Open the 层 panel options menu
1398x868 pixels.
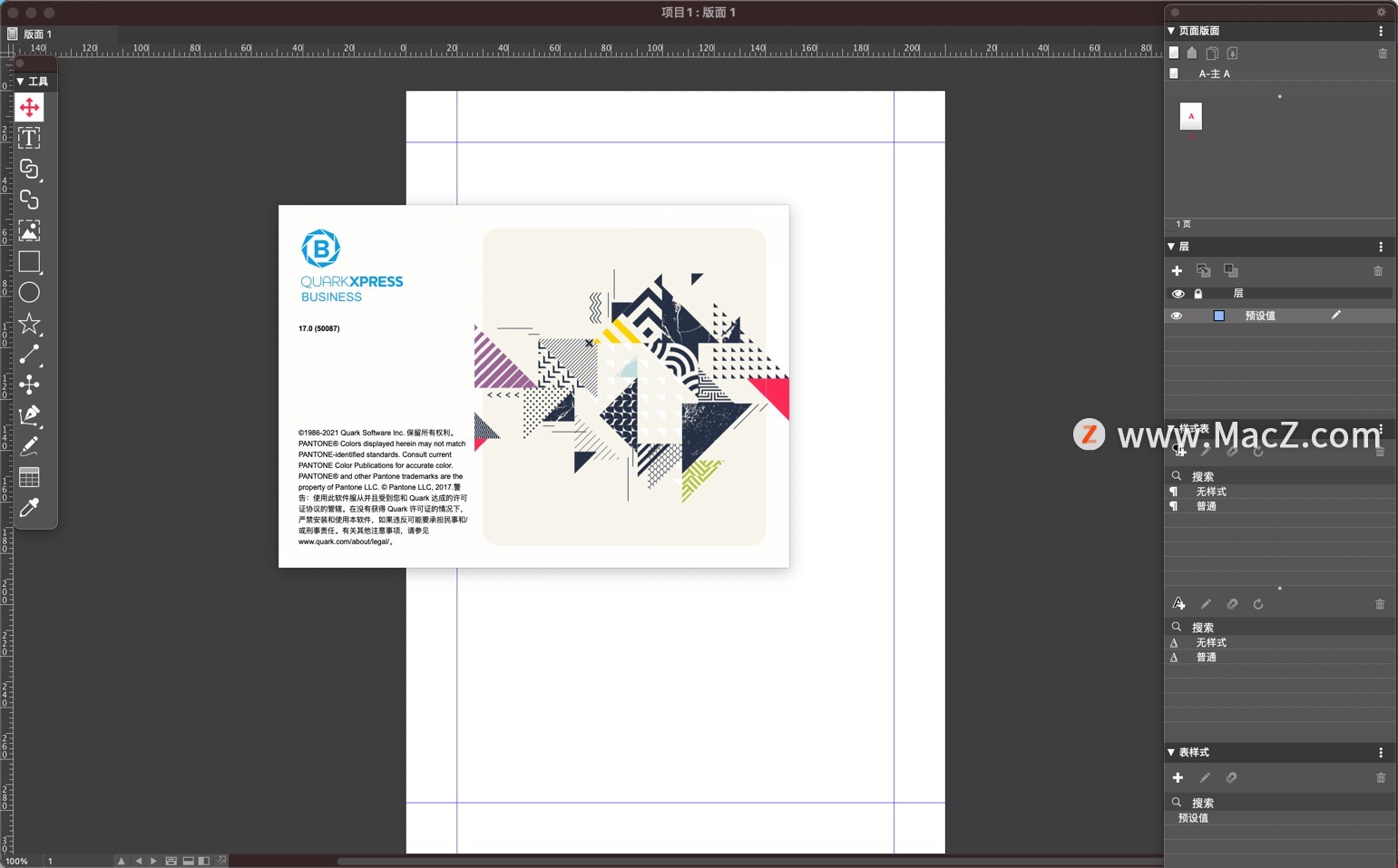click(1381, 247)
